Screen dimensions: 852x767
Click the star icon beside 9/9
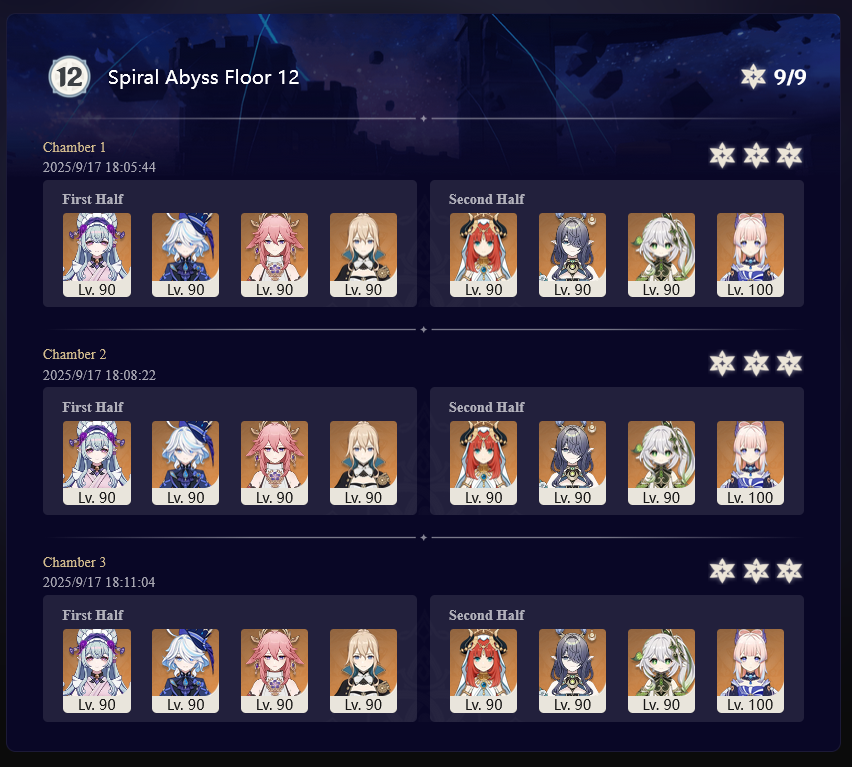click(753, 77)
